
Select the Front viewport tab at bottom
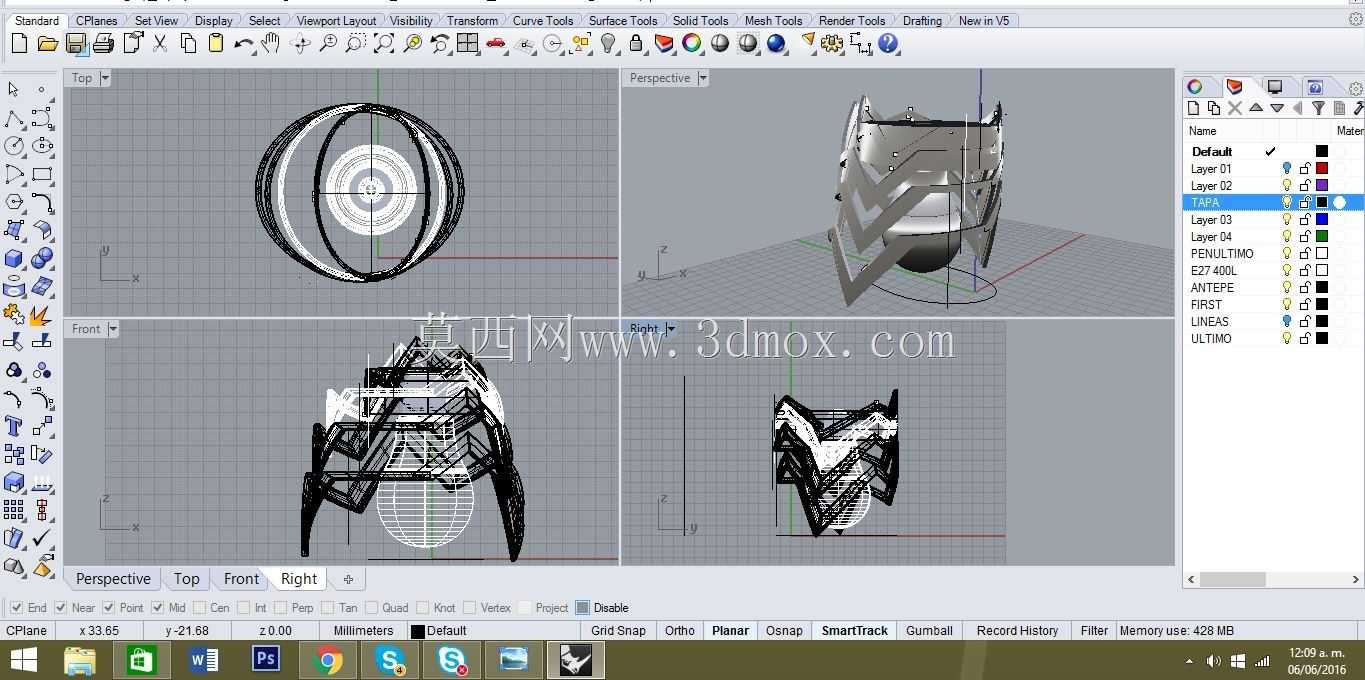tap(241, 579)
